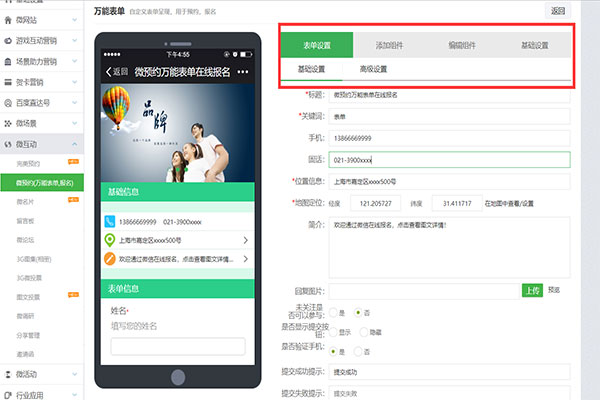Switch to the 表单设置 tab
Screen dimensions: 600x400
[317, 45]
